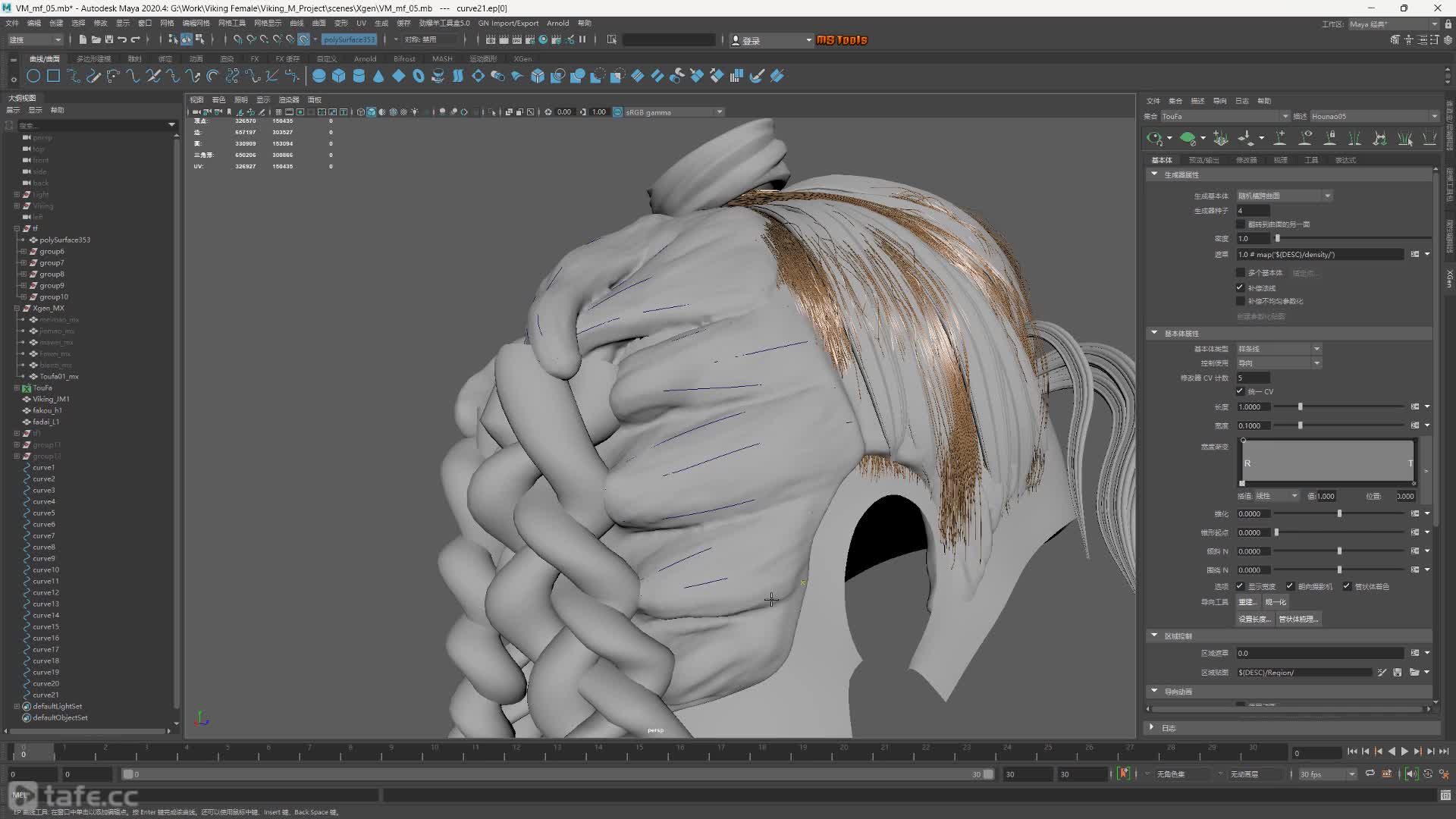Click the open scene folder icon
This screenshot has height=819, width=1456.
[x=96, y=39]
